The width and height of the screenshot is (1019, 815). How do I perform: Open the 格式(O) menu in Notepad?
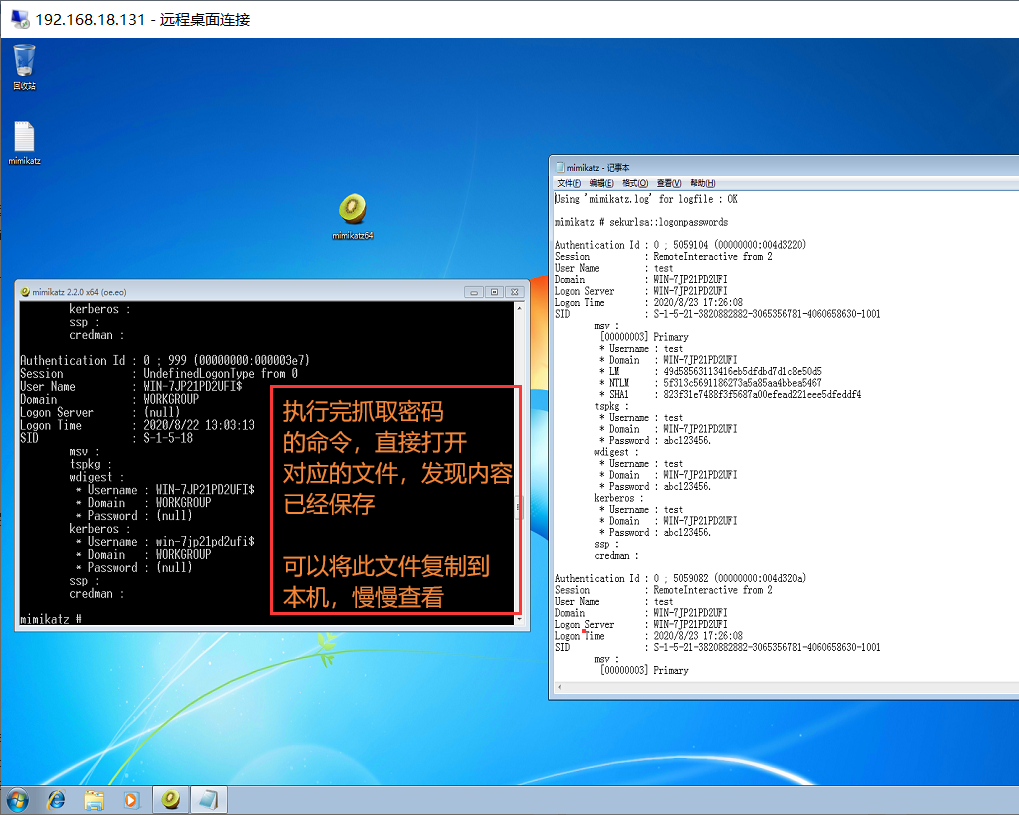pyautogui.click(x=635, y=183)
